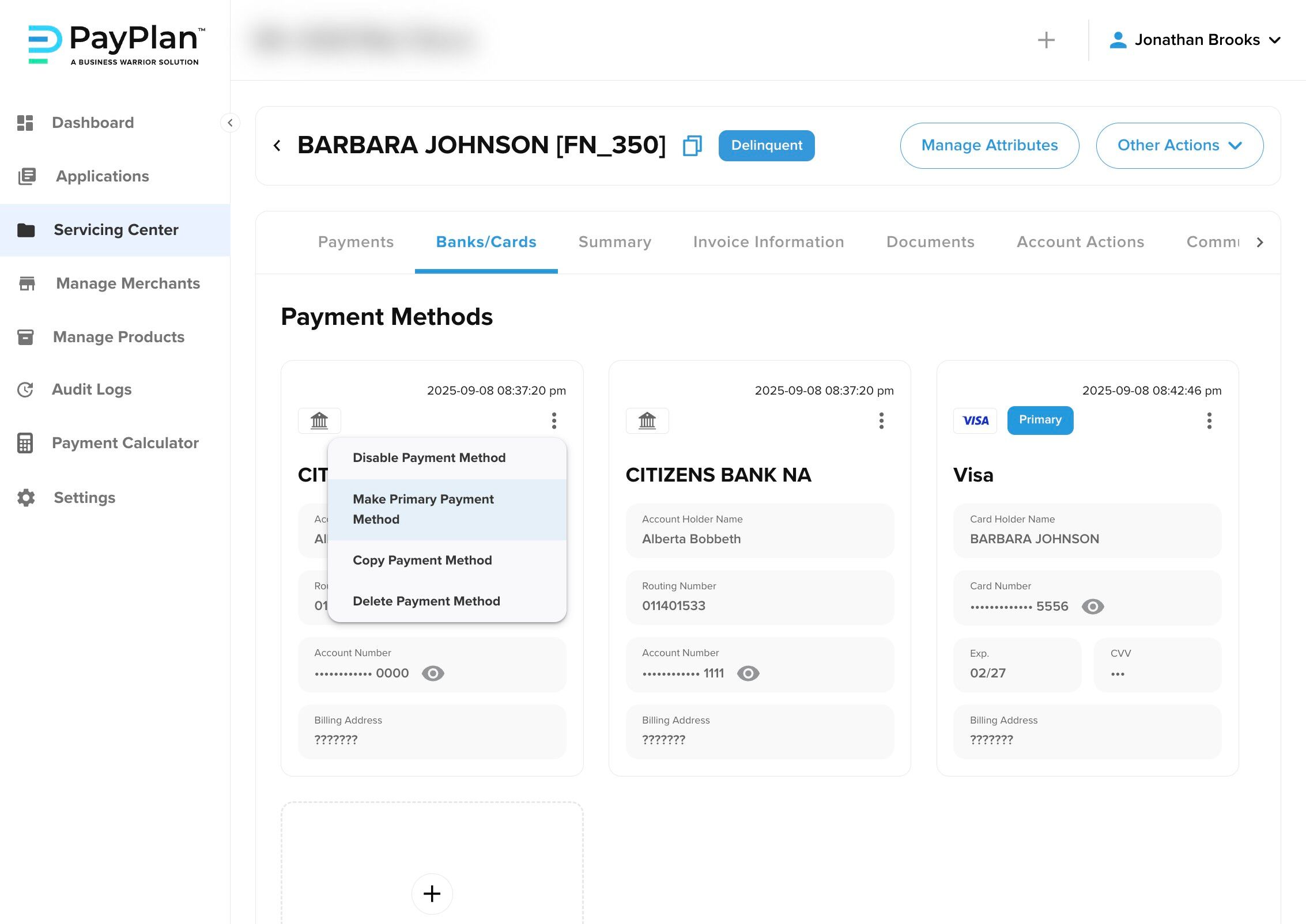Open Settings gear icon
Screen dimensions: 1306x924
tap(26, 498)
